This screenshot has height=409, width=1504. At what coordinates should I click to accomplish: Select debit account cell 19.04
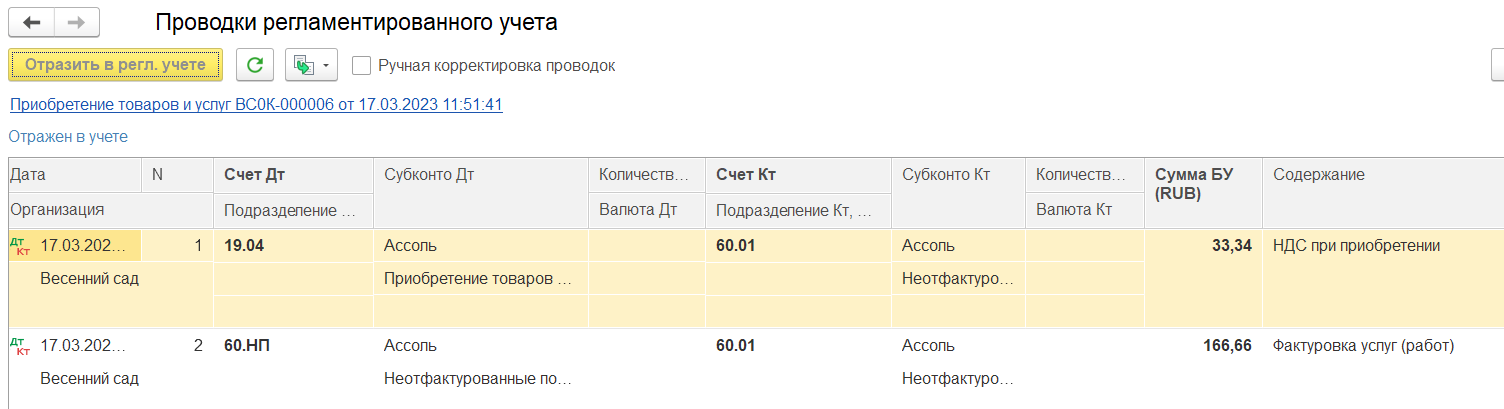click(245, 246)
